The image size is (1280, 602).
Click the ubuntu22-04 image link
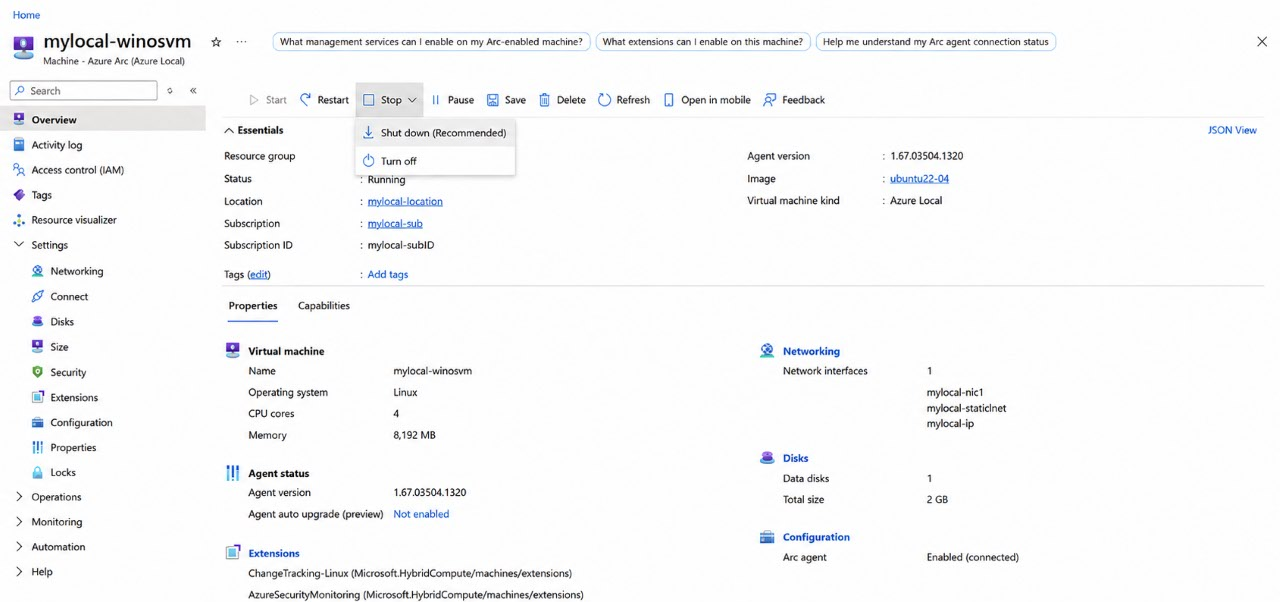[919, 178]
